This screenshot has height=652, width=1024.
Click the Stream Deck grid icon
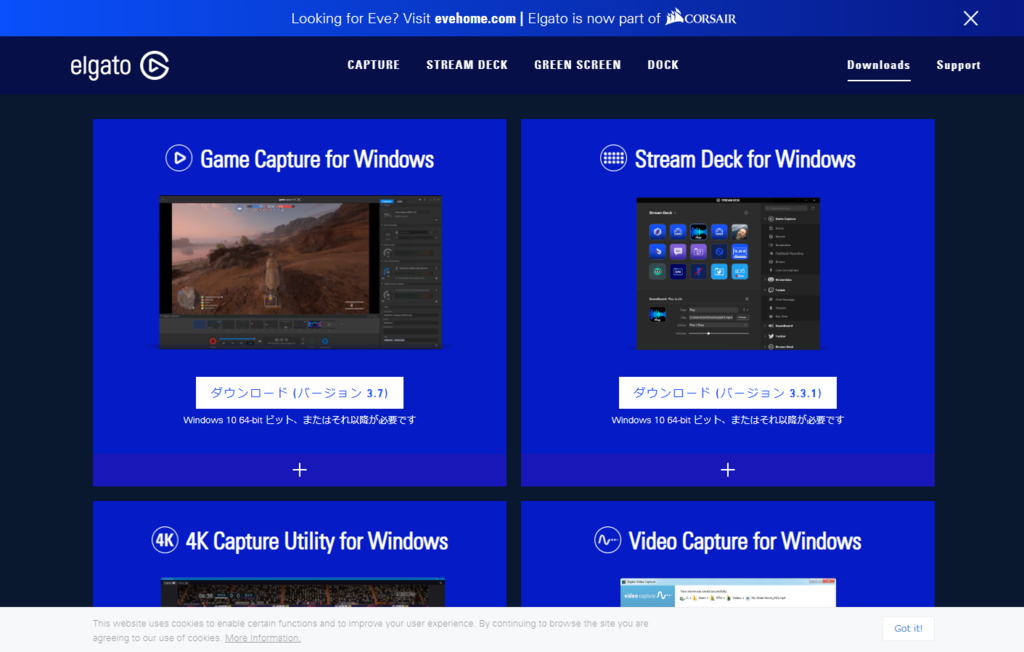pos(613,158)
